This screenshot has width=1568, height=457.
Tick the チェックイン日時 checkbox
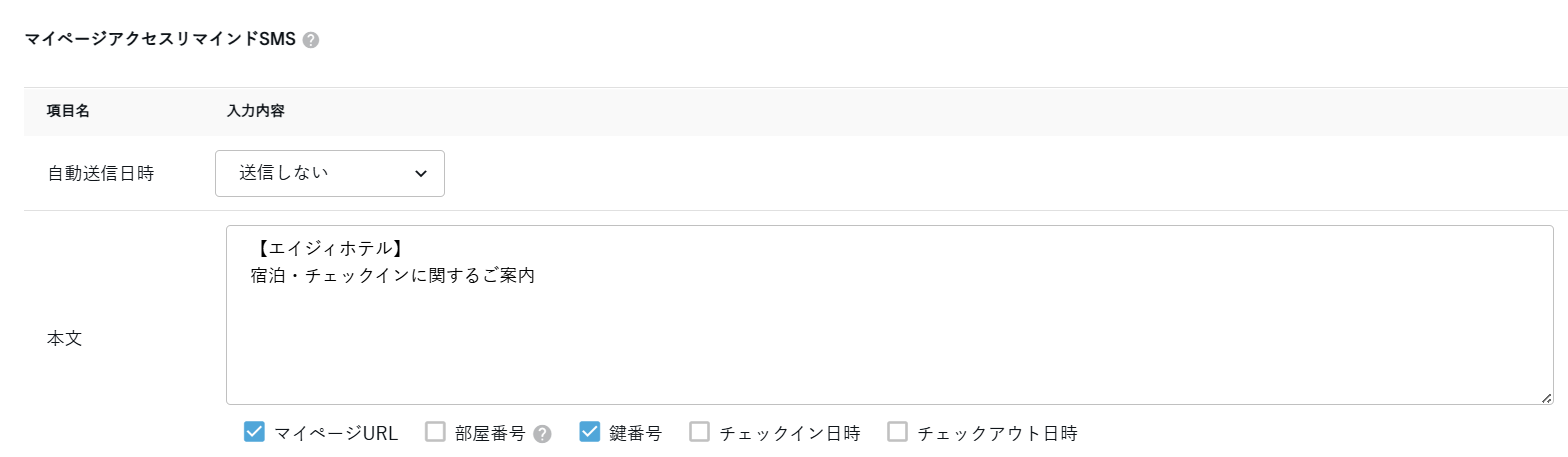(x=700, y=432)
